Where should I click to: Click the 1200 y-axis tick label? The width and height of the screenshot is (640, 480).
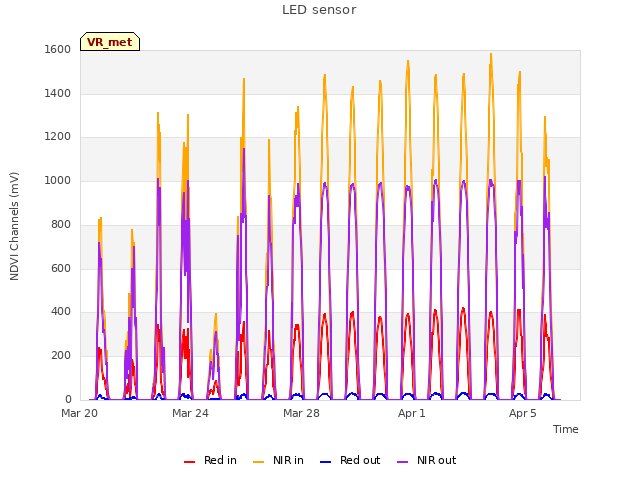(58, 137)
